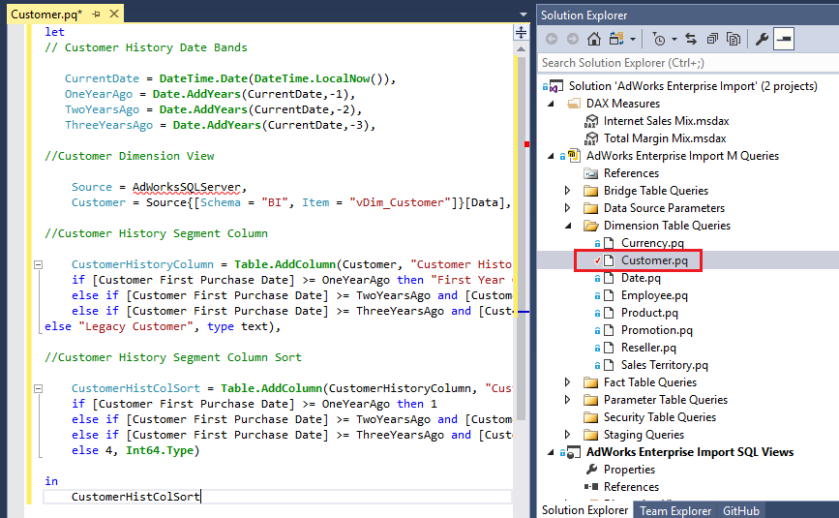Screen dimensions: 839x518
Task: Click the editor split-window handle above scrollbar
Action: (x=520, y=32)
